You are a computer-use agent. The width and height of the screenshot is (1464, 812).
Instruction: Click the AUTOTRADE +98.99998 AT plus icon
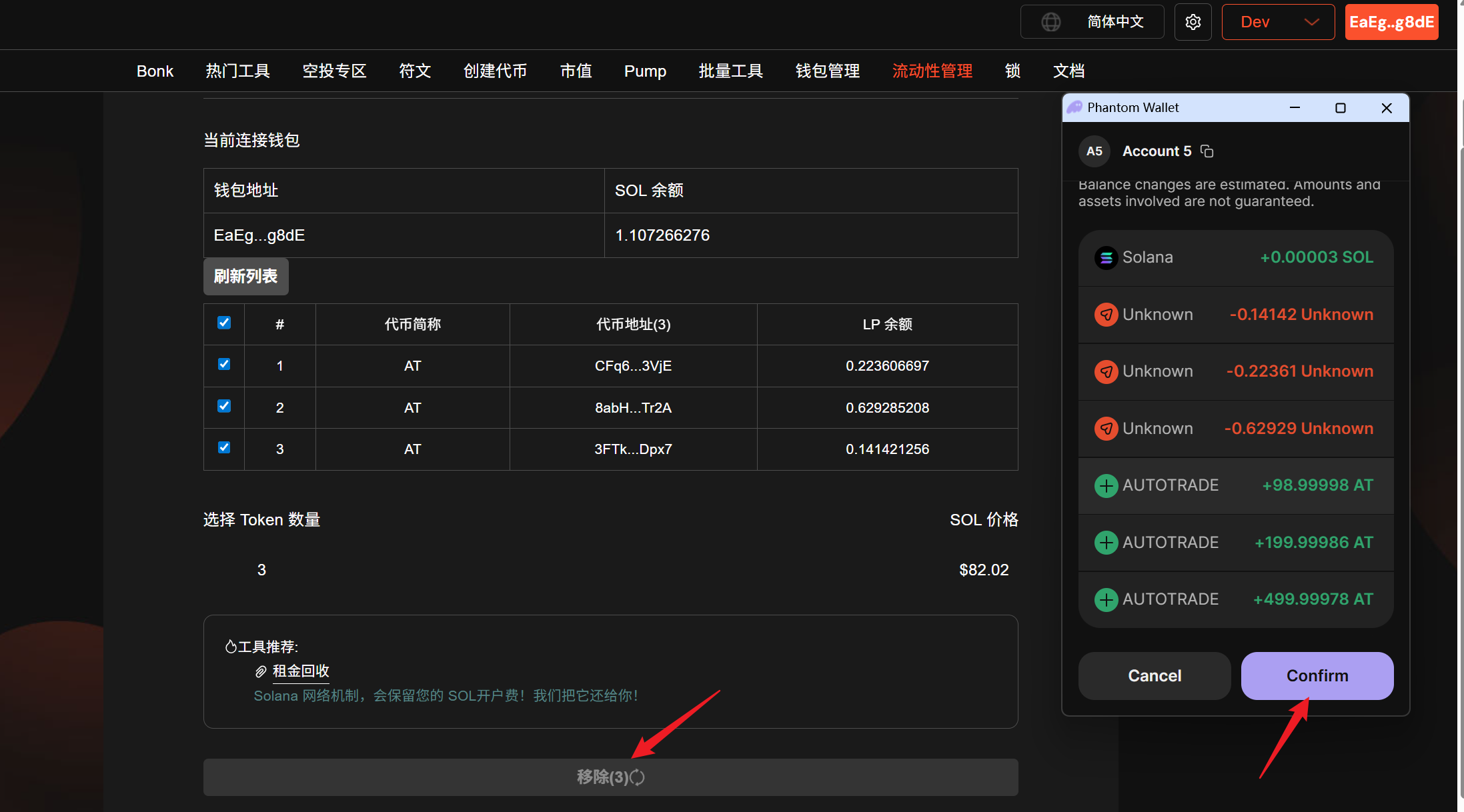pos(1106,485)
